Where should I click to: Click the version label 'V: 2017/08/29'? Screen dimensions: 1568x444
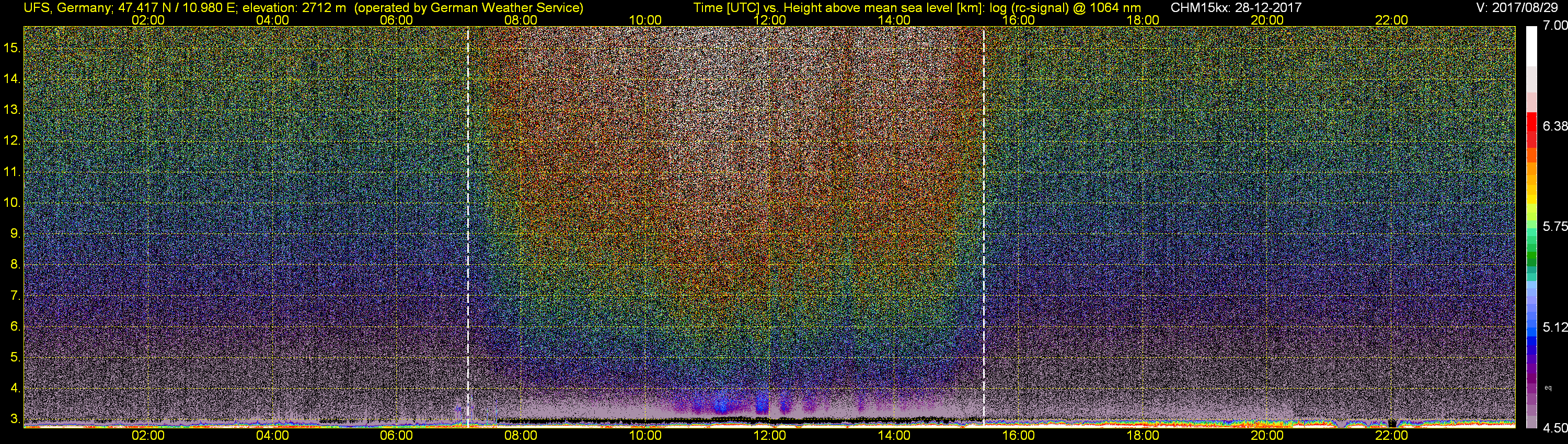(1518, 8)
